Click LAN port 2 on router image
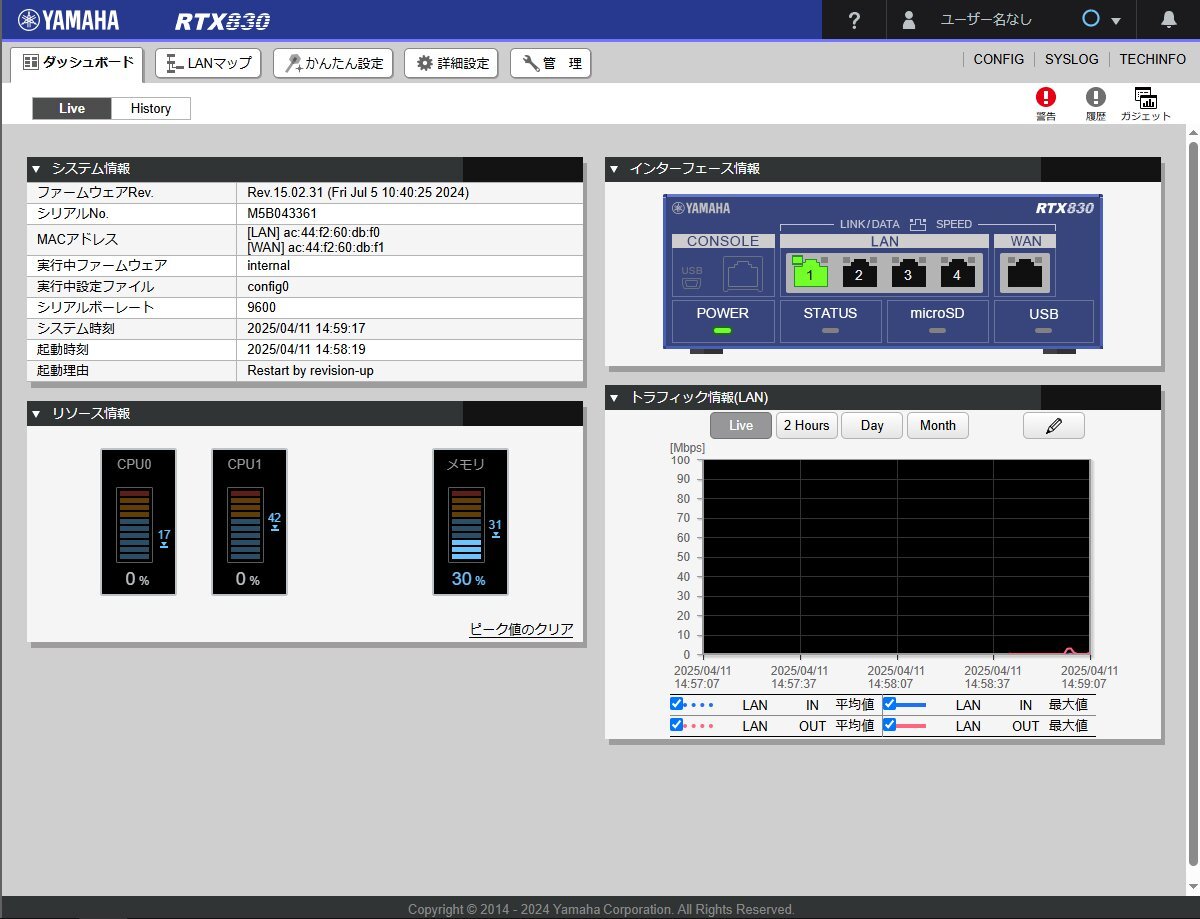This screenshot has width=1200, height=919. (x=858, y=271)
